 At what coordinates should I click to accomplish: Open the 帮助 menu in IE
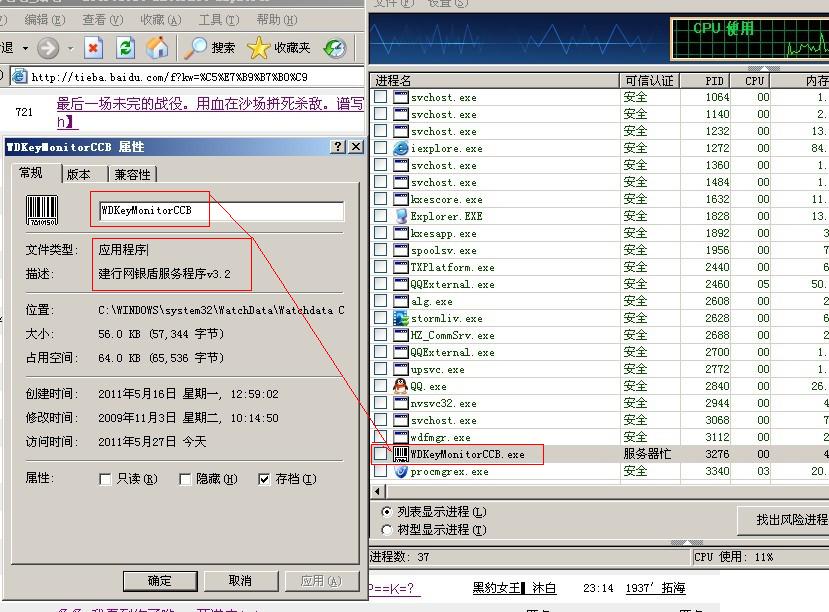277,20
